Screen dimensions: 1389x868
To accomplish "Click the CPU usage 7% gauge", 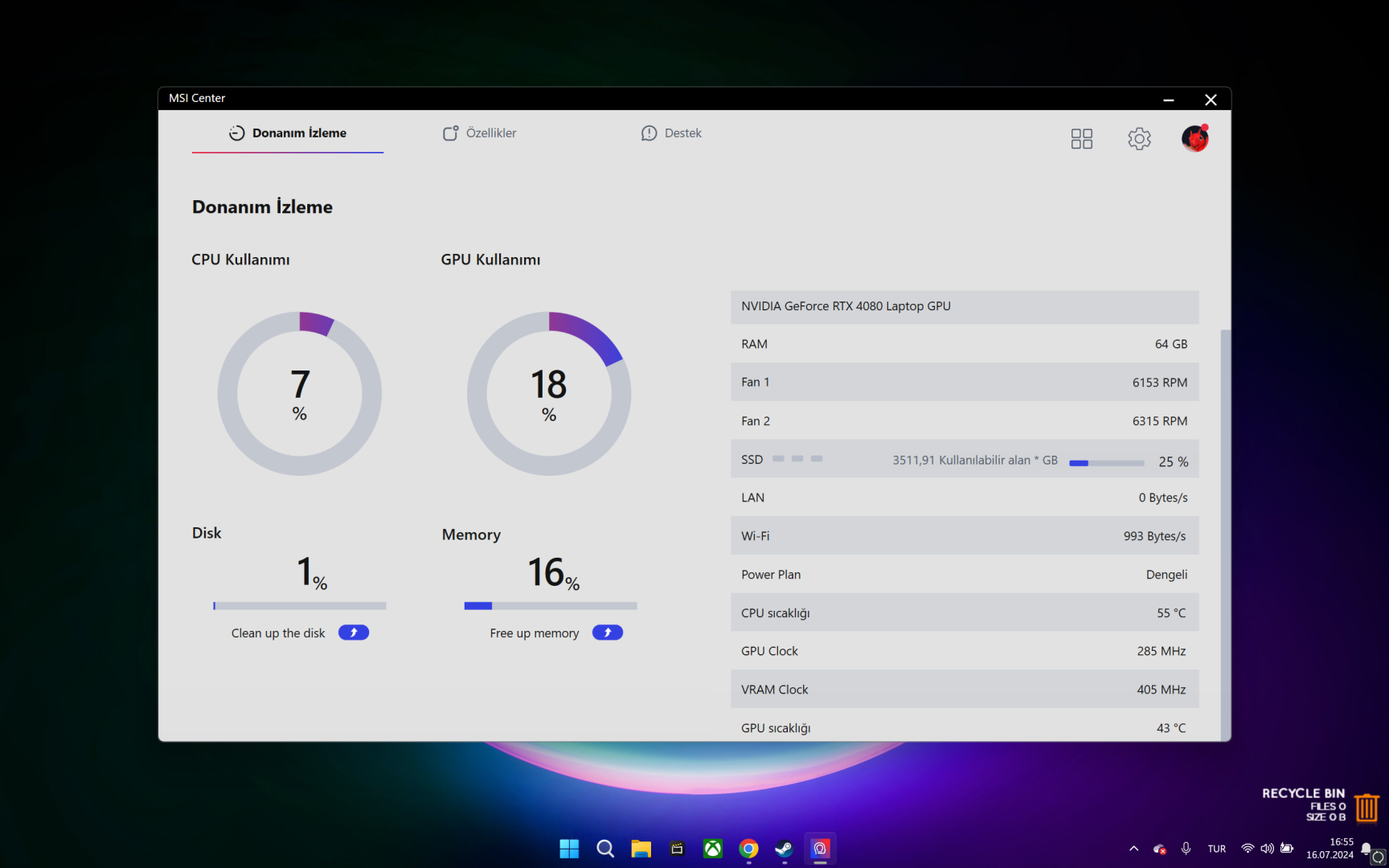I will 300,394.
